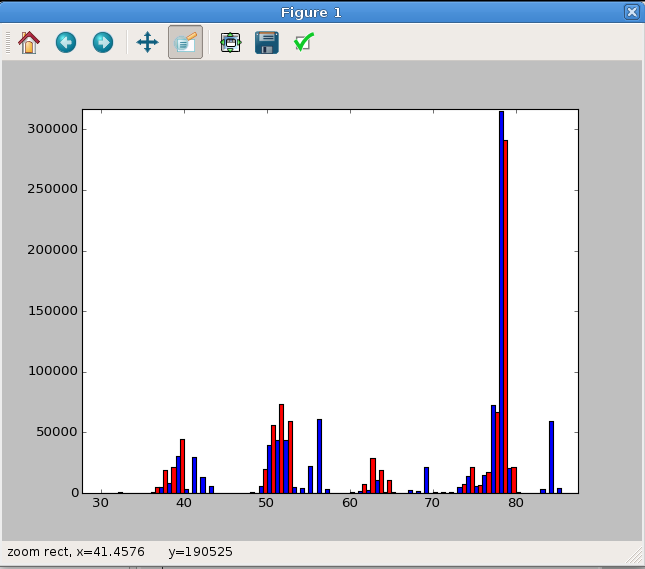Go forward to next view

tap(103, 42)
